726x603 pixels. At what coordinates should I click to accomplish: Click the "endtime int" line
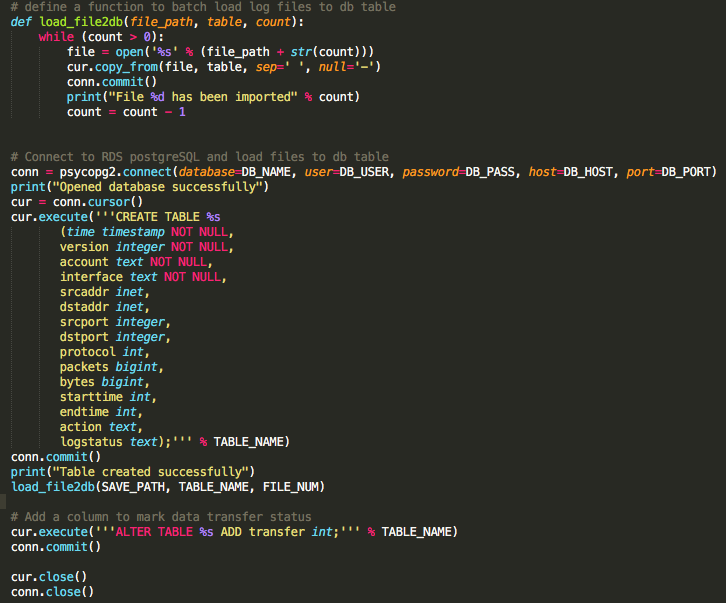point(101,412)
